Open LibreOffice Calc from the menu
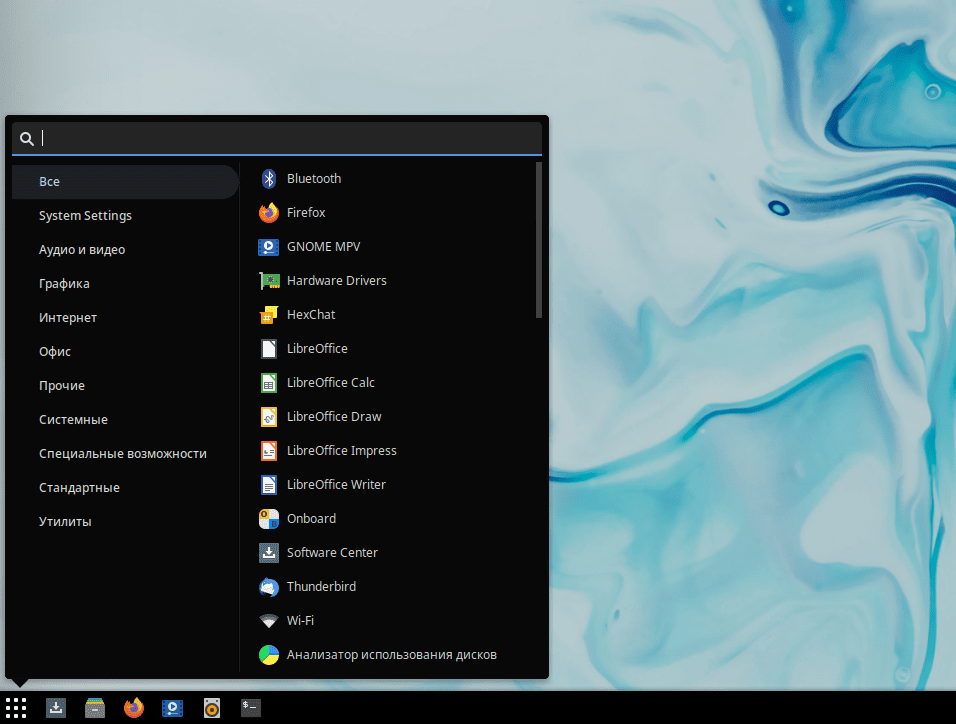The height and width of the screenshot is (724, 956). (x=330, y=383)
